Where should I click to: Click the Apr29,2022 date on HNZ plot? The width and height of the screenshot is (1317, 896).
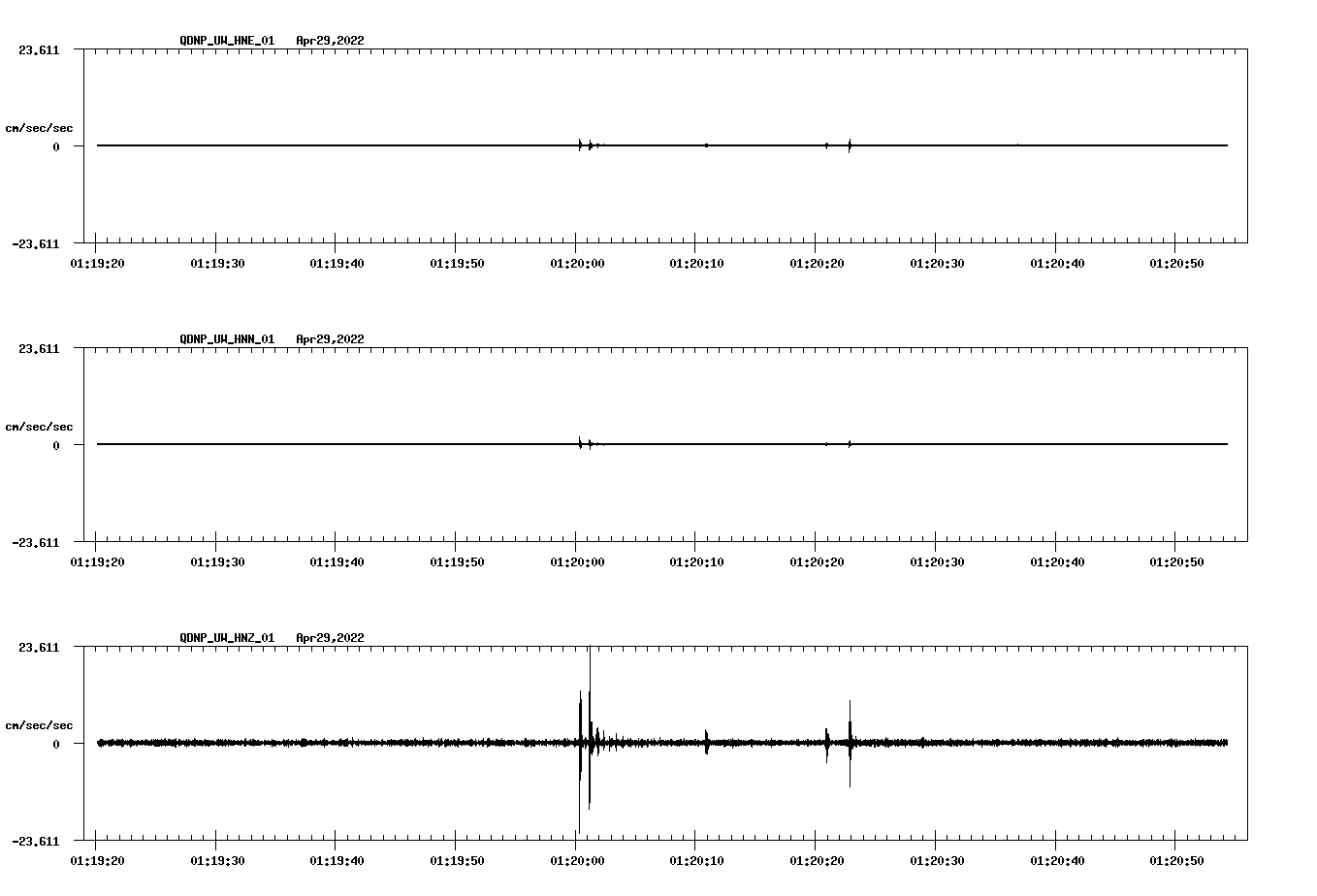[x=330, y=638]
